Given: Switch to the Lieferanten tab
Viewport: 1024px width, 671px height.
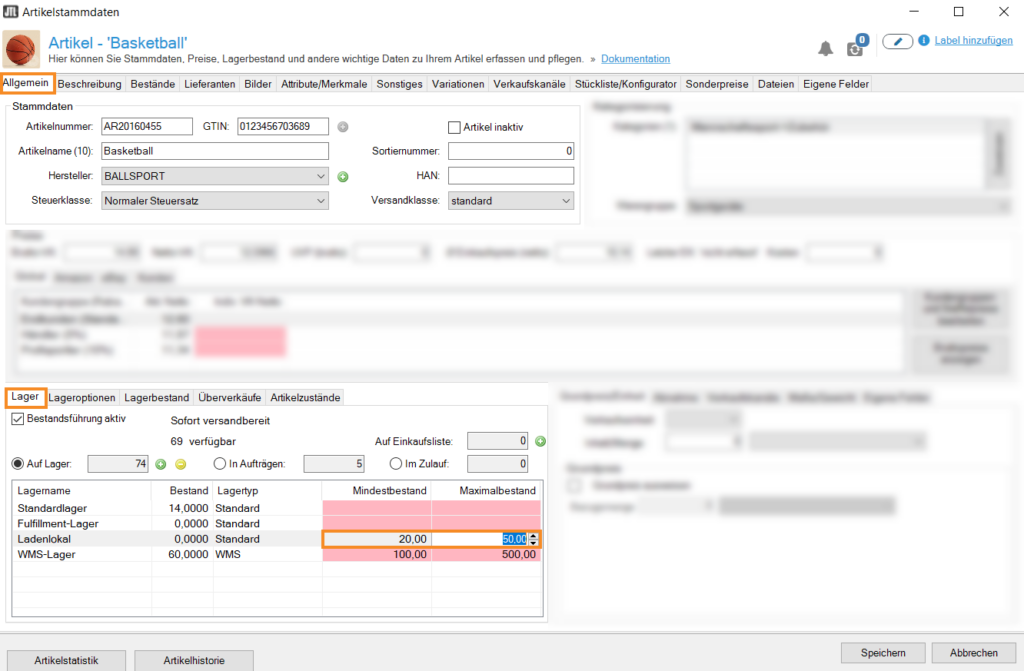Looking at the screenshot, I should [x=210, y=85].
